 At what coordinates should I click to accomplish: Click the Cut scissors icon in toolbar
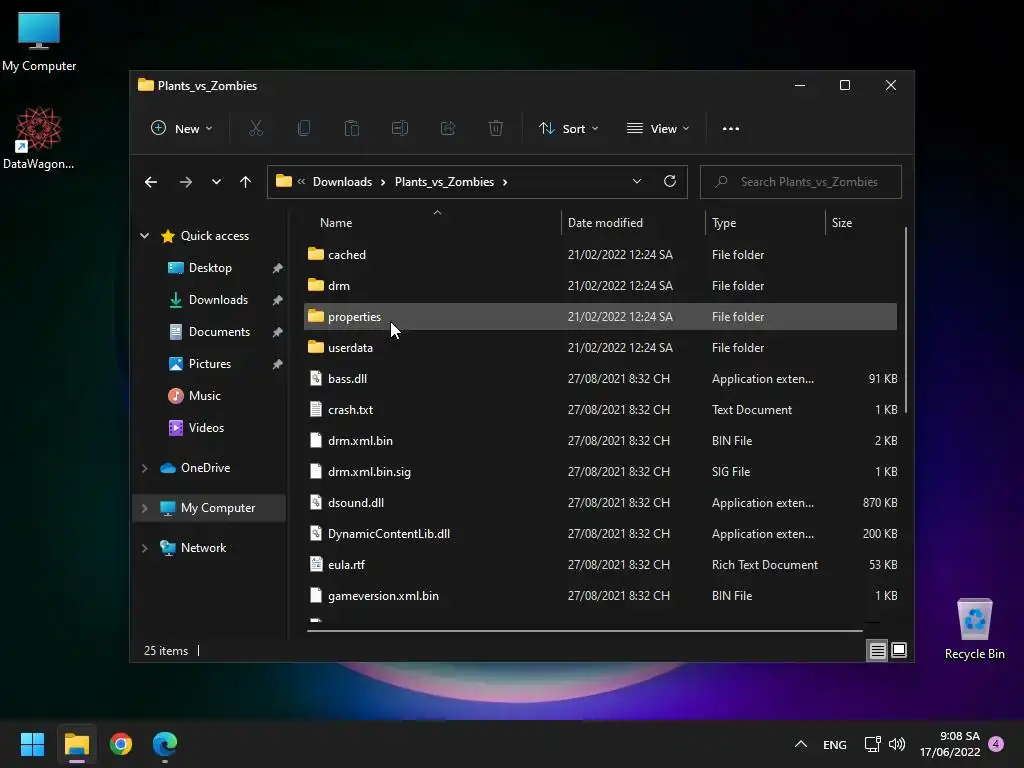pyautogui.click(x=255, y=129)
